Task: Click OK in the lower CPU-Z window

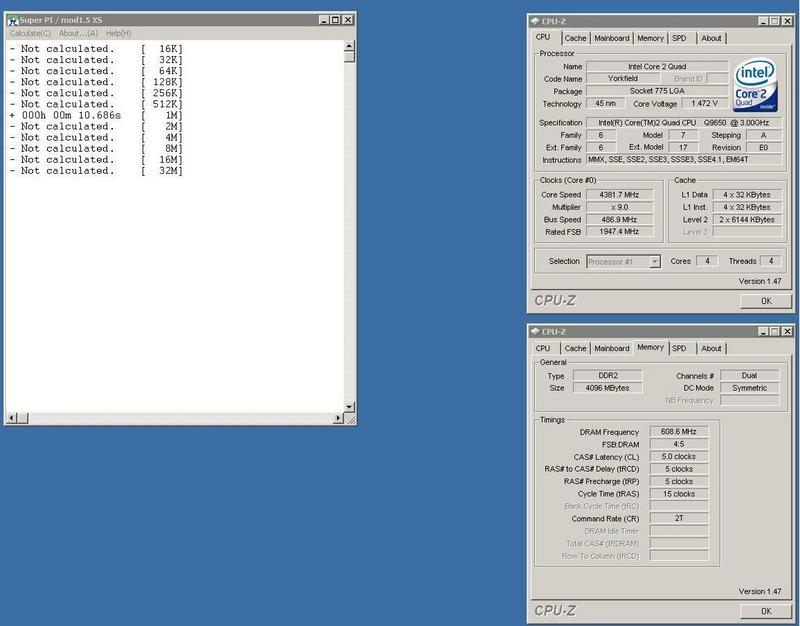Action: [x=766, y=611]
